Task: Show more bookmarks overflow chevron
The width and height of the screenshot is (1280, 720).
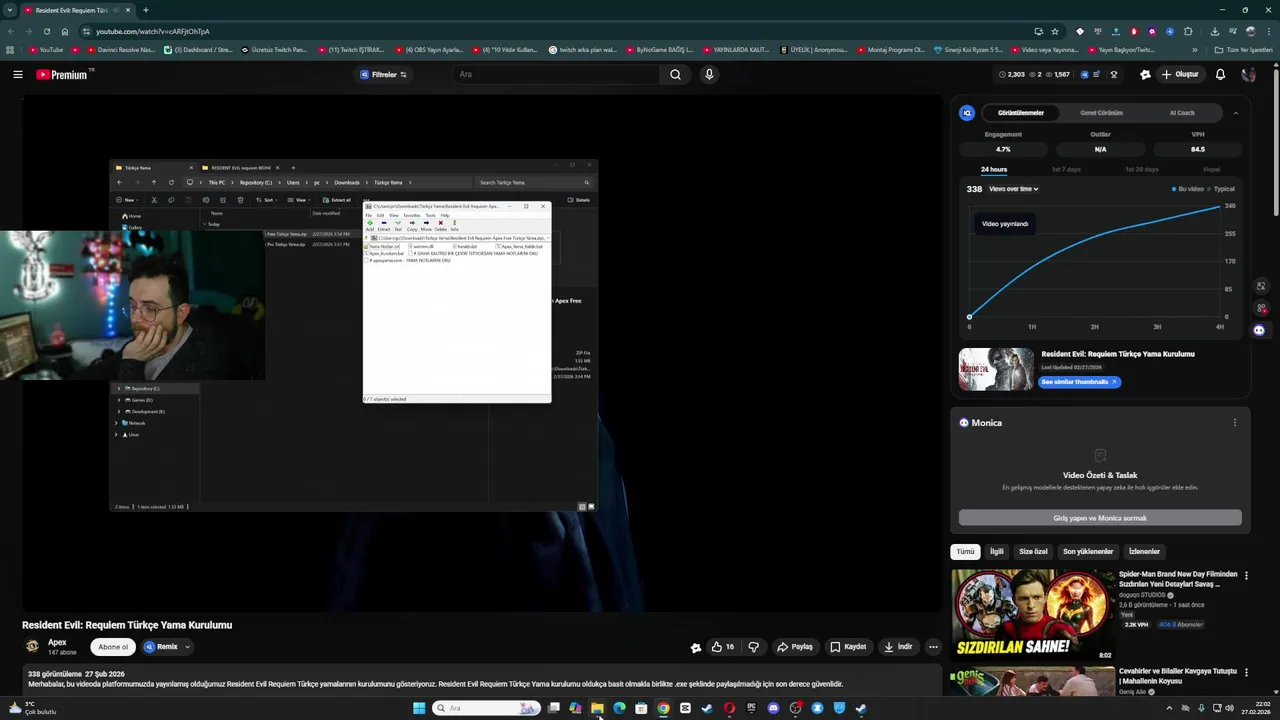Action: [x=1194, y=49]
